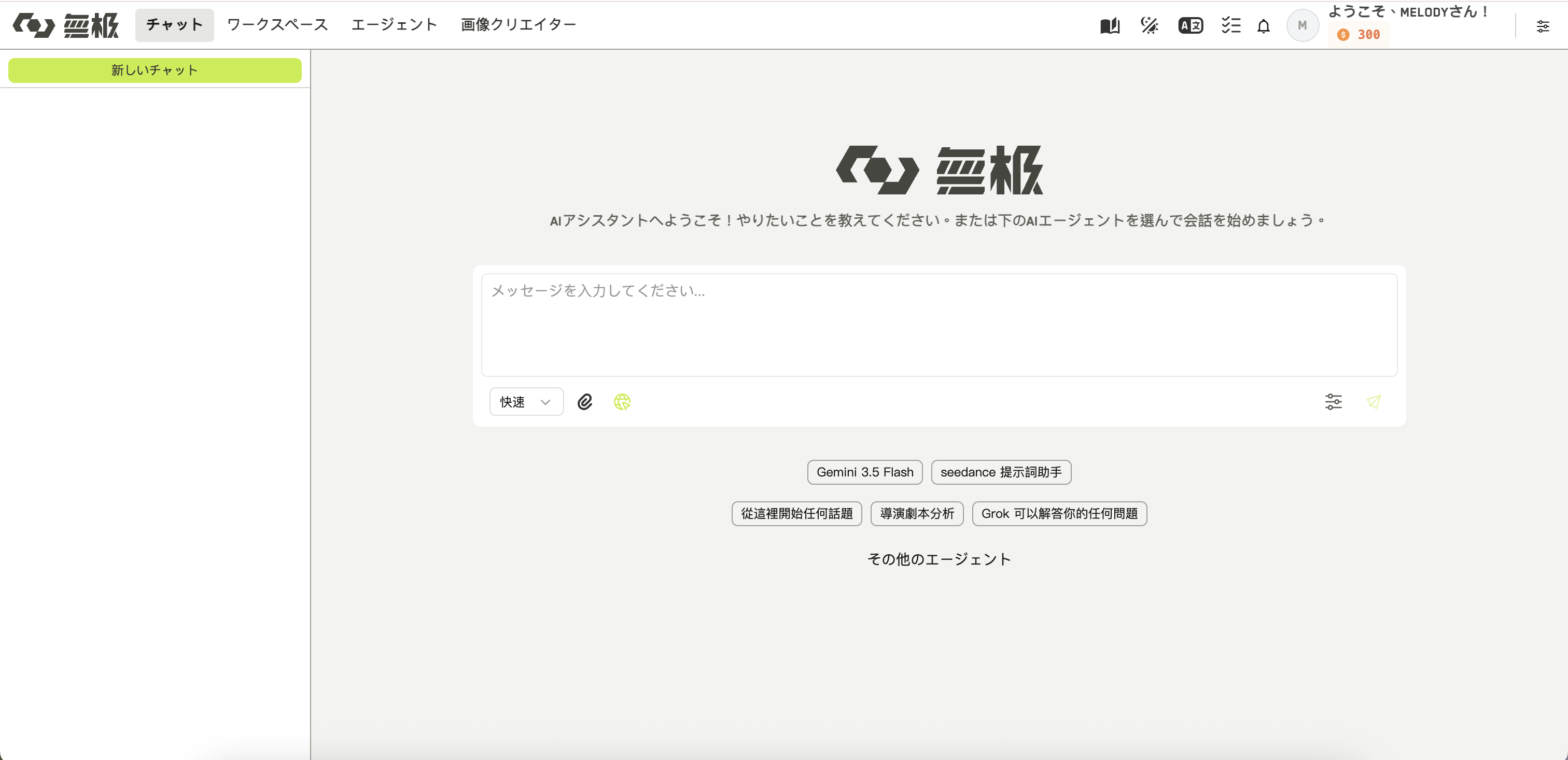Open chat parameter sliders icon

click(x=1333, y=402)
